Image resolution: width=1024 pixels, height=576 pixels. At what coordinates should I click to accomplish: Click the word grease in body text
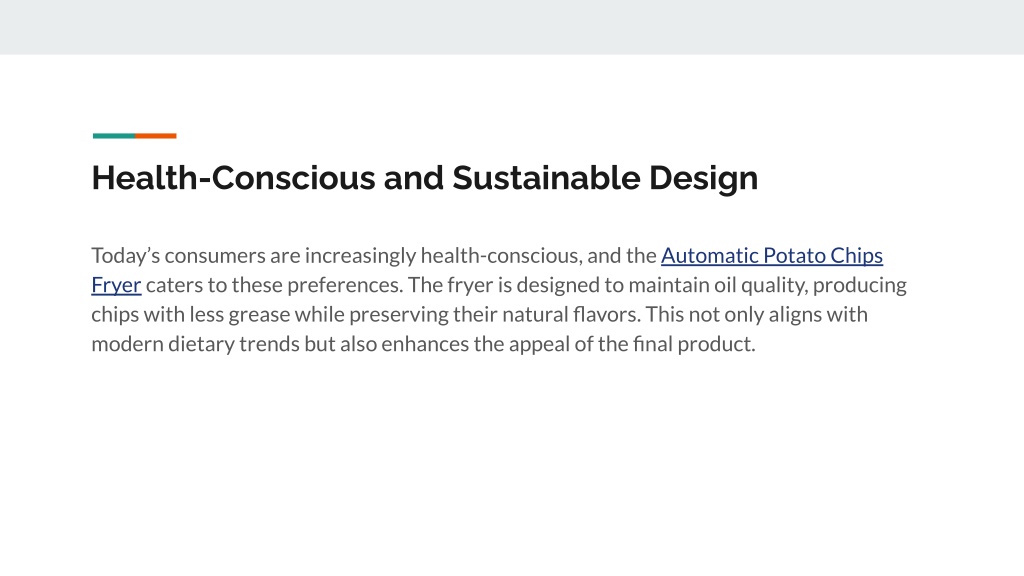click(259, 314)
